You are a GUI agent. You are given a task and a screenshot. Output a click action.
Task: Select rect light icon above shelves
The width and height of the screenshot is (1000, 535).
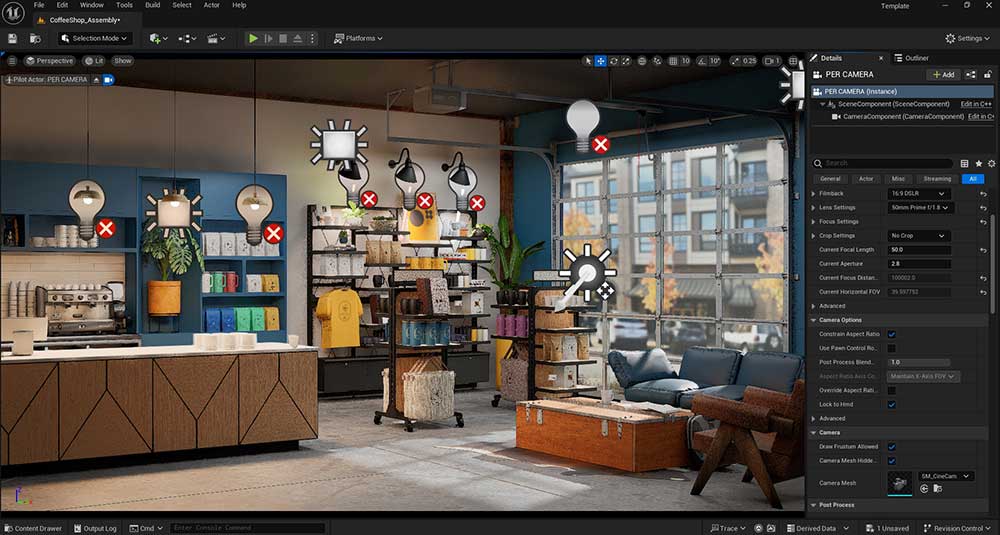[x=339, y=144]
